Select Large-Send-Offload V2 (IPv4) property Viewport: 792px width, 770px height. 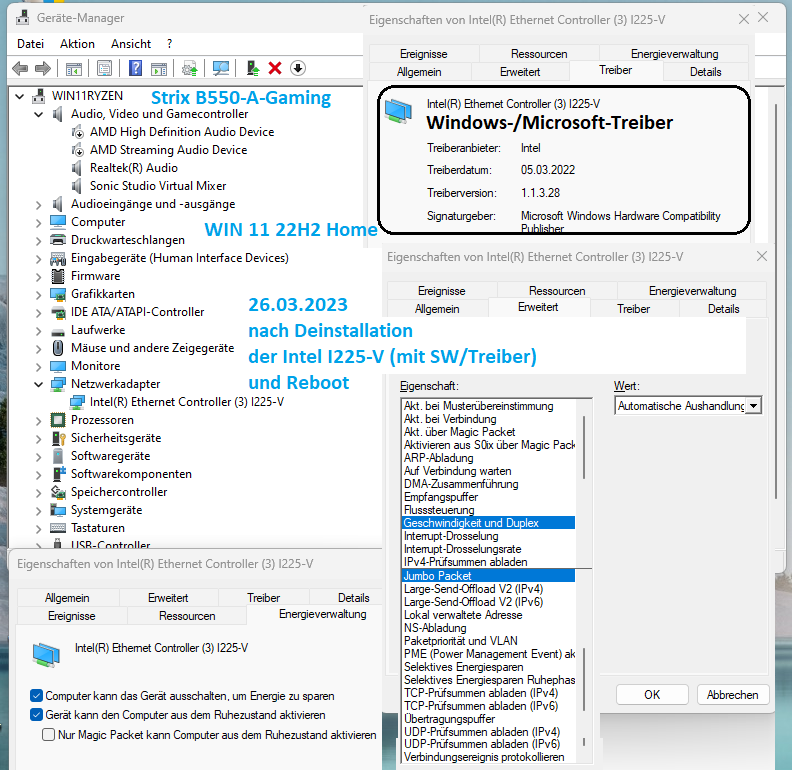click(x=488, y=589)
